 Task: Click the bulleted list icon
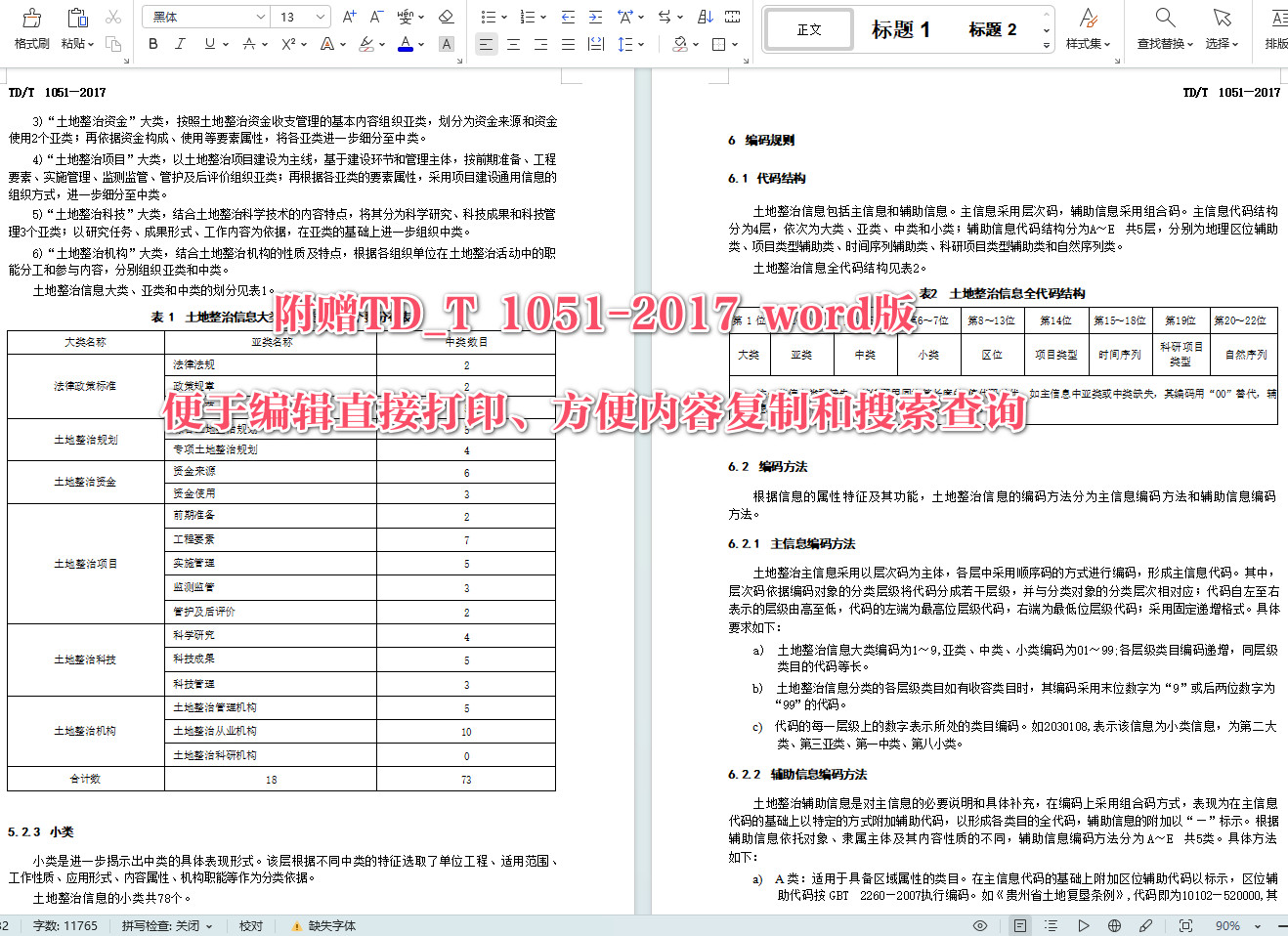[489, 17]
